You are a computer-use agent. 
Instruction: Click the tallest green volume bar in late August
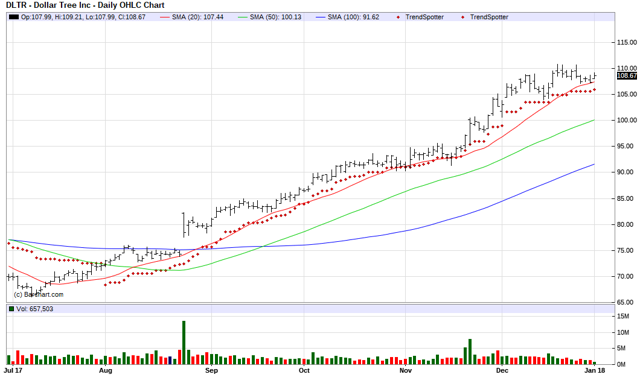tap(184, 342)
